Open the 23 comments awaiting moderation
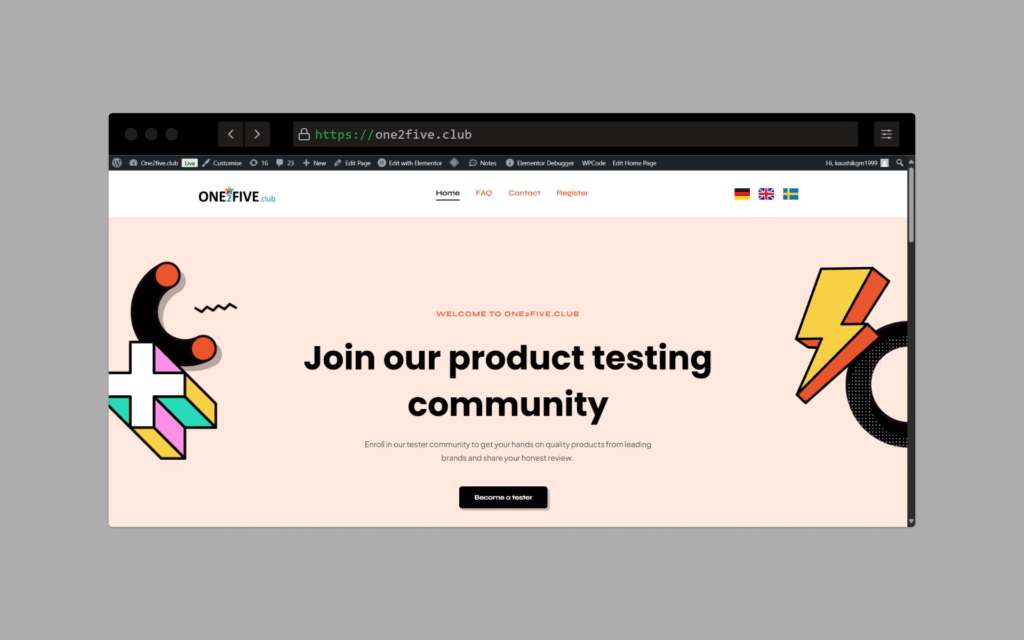 click(x=285, y=163)
